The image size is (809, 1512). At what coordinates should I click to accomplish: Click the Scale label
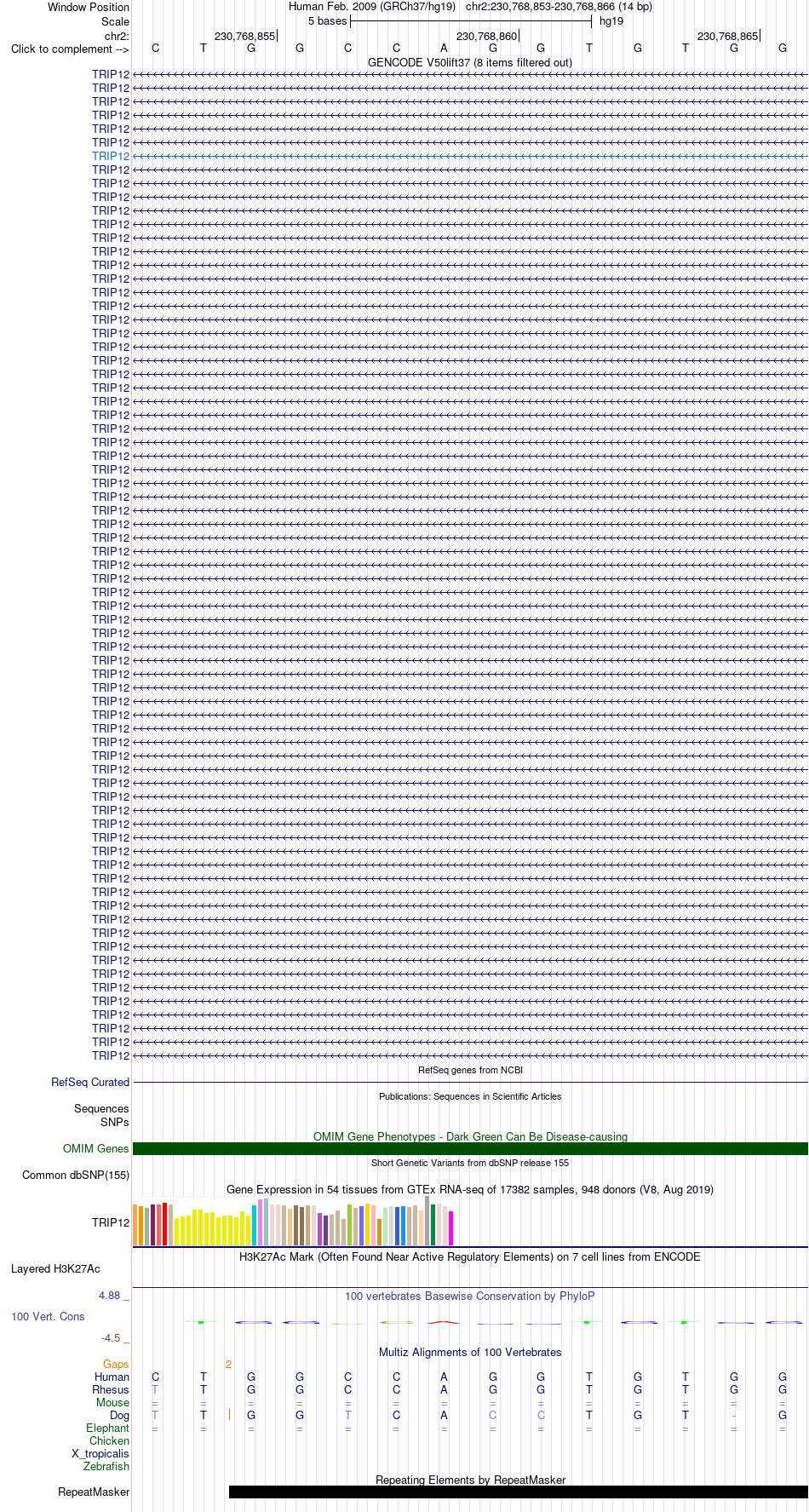tap(115, 22)
